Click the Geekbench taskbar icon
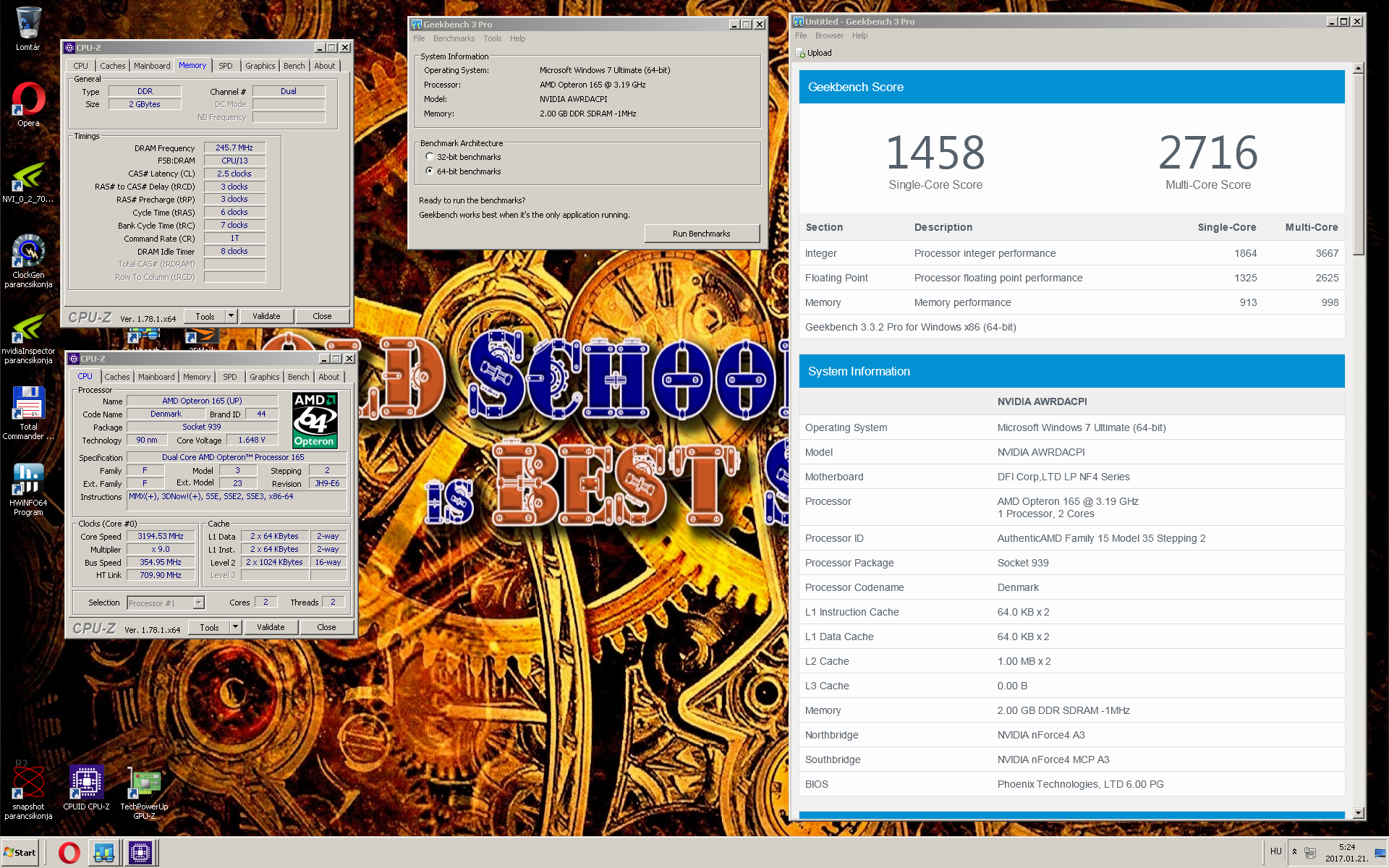1389x868 pixels. 103,853
